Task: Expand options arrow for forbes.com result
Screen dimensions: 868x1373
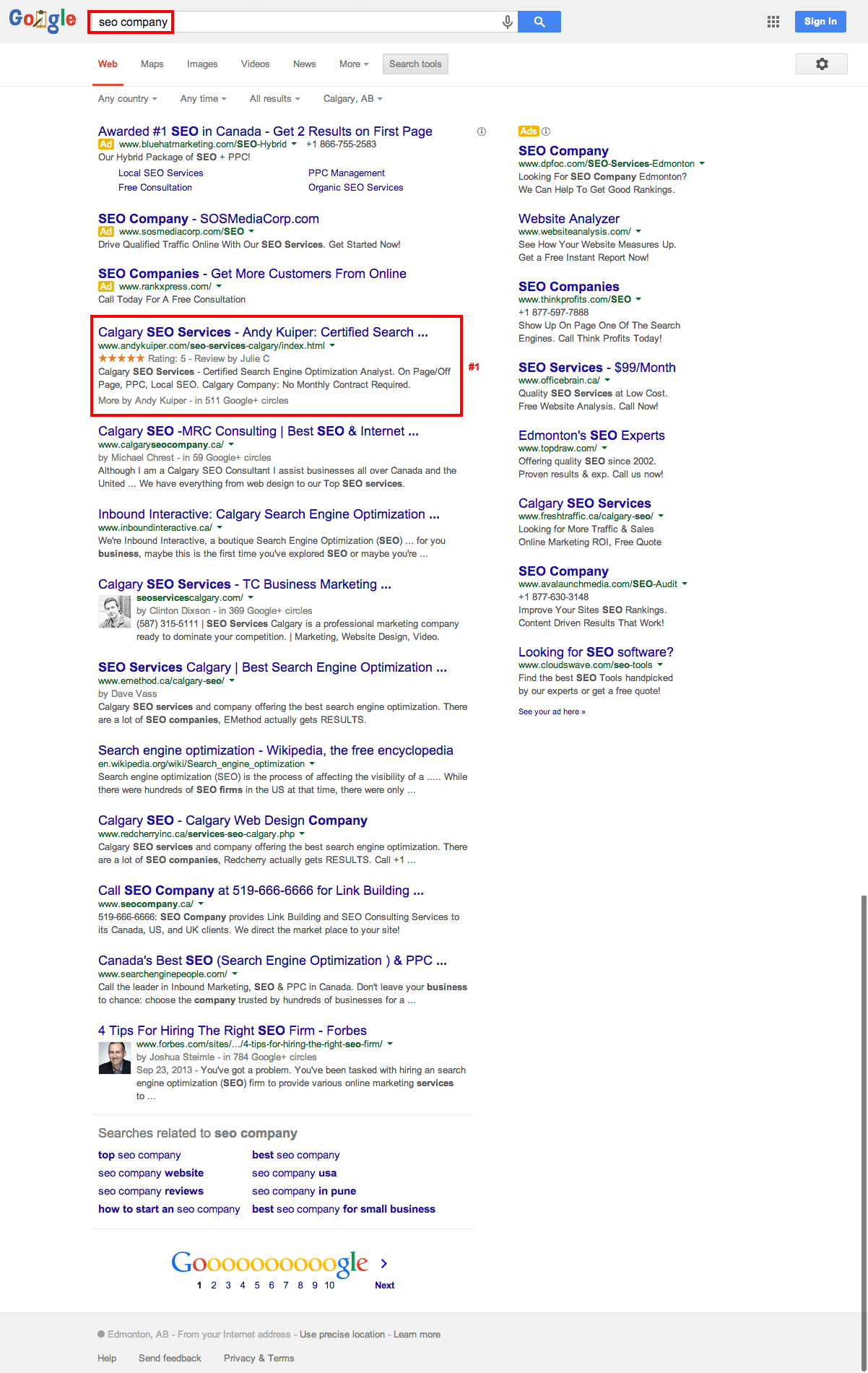Action: click(x=390, y=1044)
